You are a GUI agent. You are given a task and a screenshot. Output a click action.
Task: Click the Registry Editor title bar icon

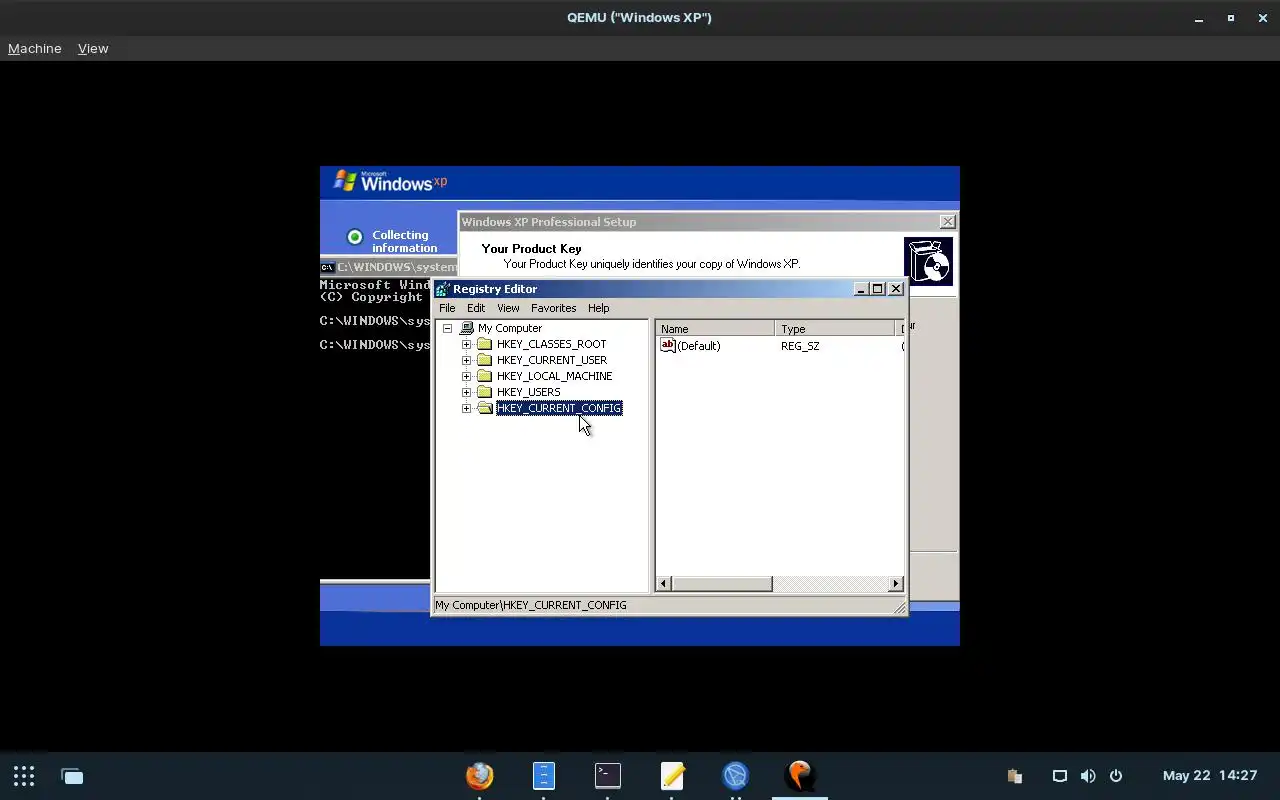pos(443,289)
